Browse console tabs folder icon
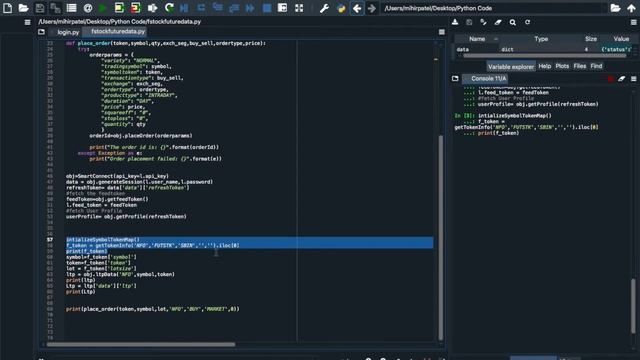The image size is (640, 360). click(x=455, y=78)
